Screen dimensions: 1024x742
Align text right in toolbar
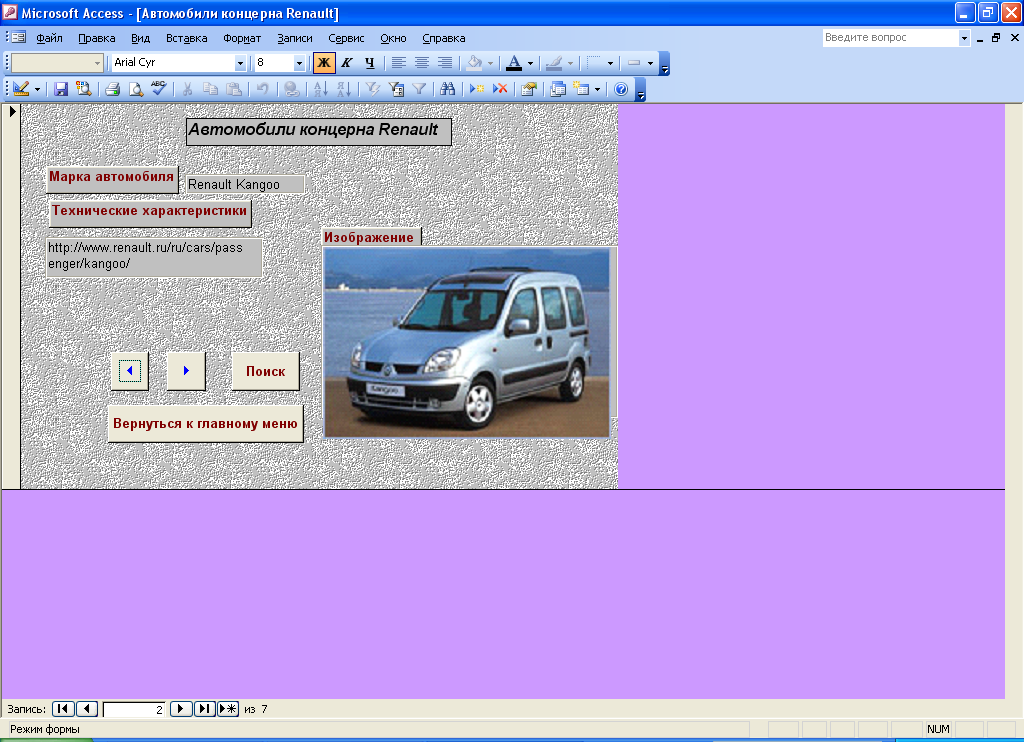pos(445,63)
